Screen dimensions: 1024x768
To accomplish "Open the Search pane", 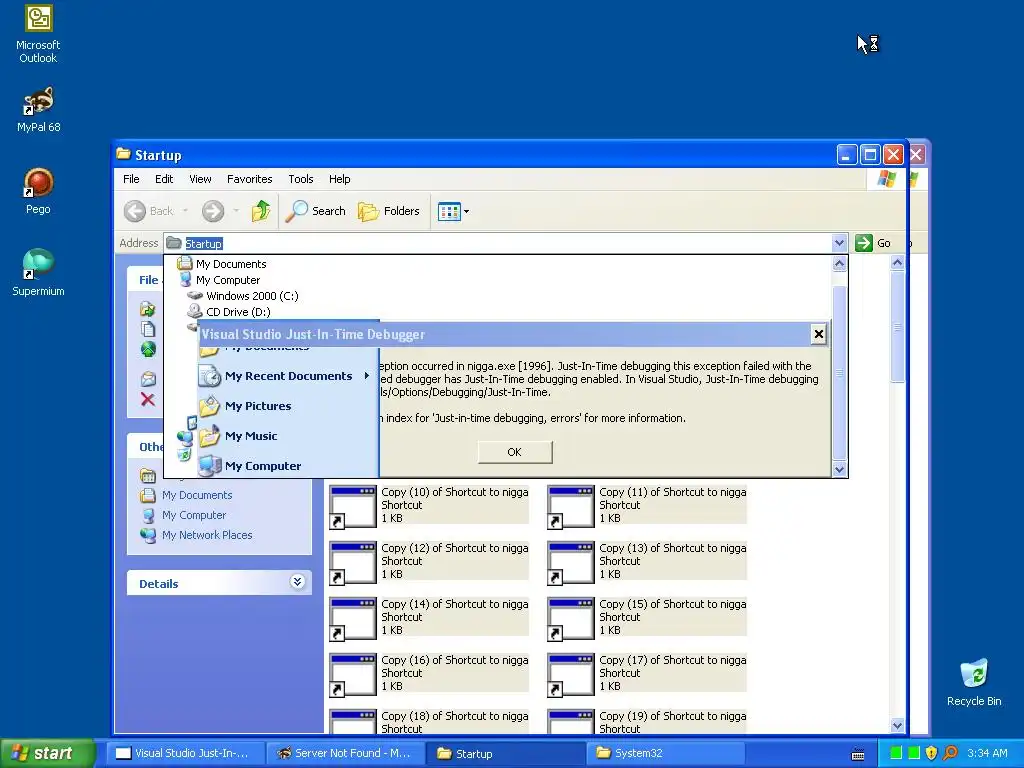I will 316,211.
